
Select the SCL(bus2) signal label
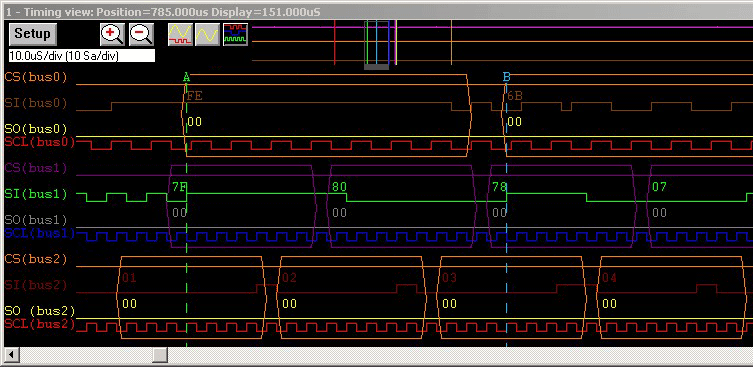tap(40, 324)
